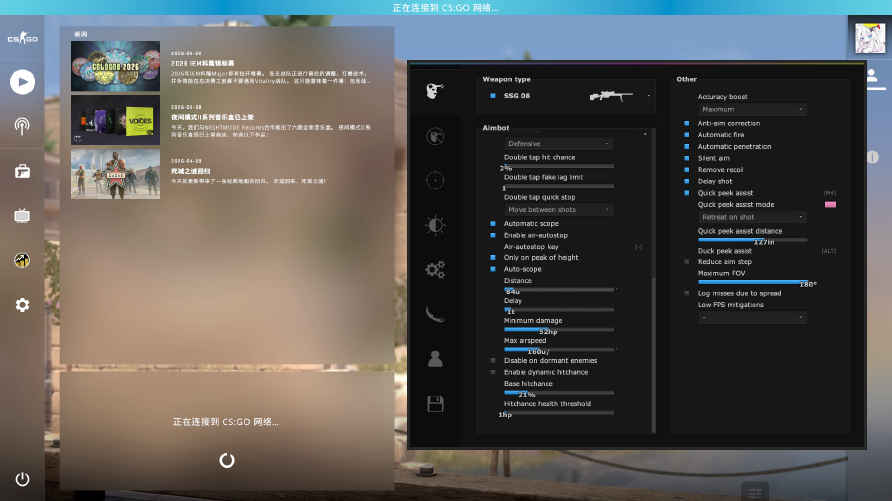Open the Cologne 2026 news thumbnail

(115, 66)
